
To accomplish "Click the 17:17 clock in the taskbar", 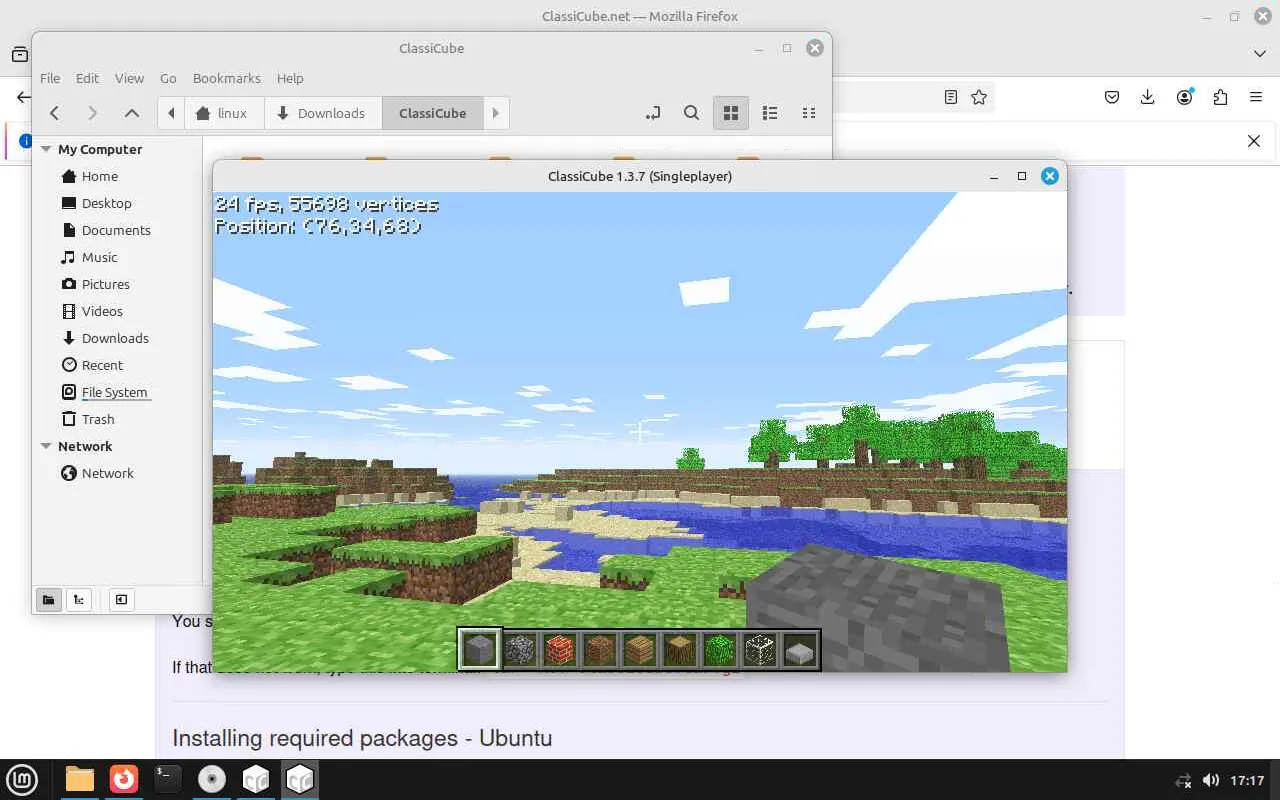I will coord(1247,780).
